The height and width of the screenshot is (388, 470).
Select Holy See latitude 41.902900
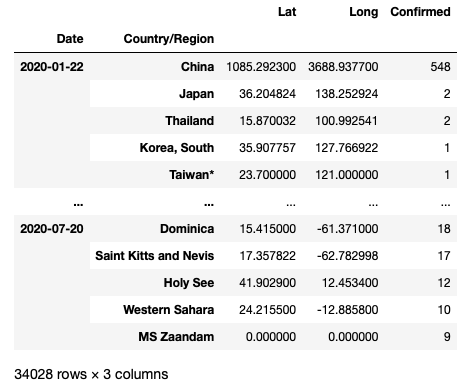coord(267,283)
